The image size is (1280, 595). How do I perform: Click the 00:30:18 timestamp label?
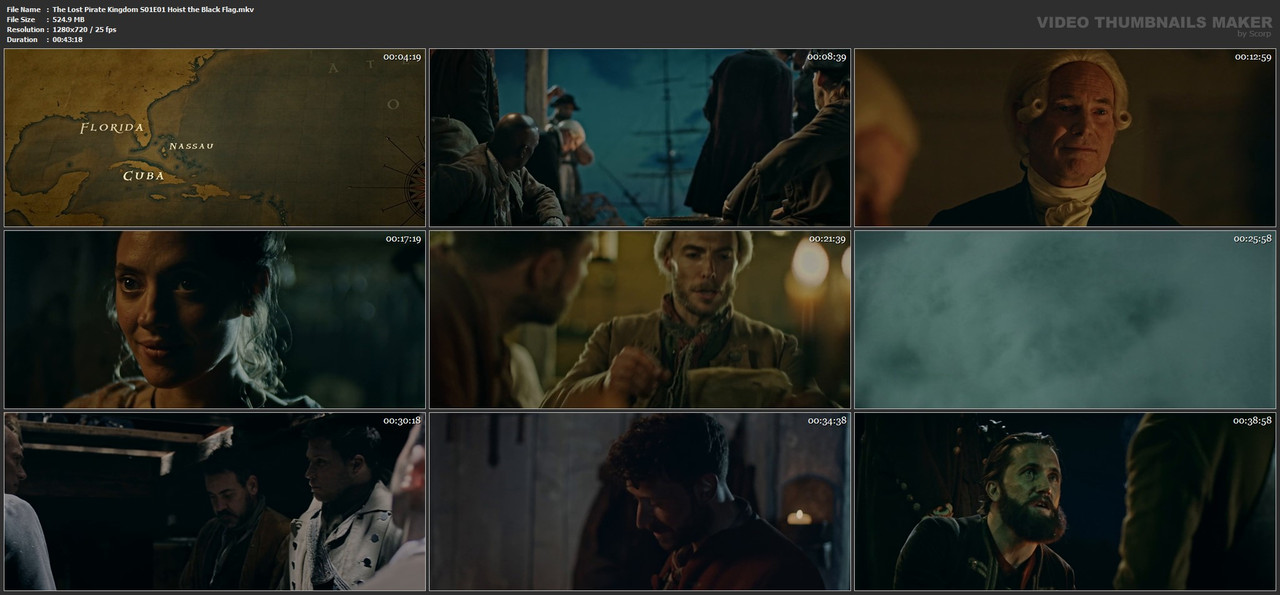[x=402, y=421]
